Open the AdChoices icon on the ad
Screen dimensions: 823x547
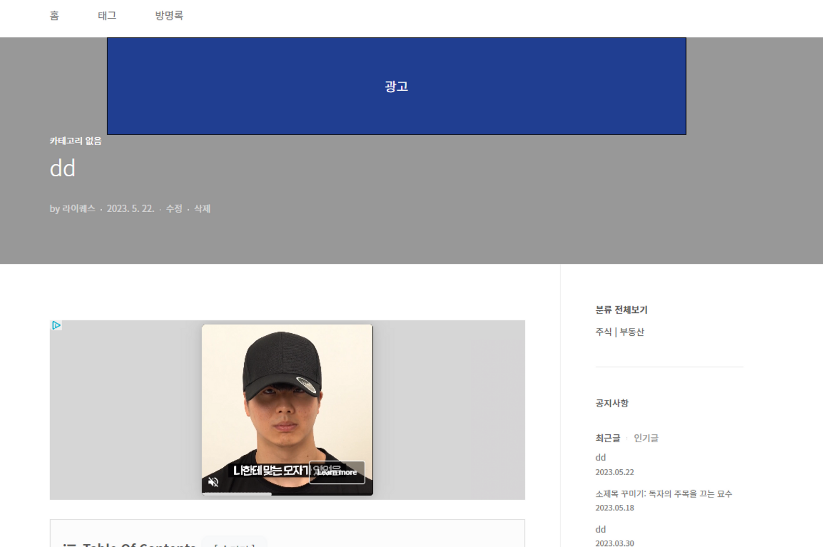point(56,325)
